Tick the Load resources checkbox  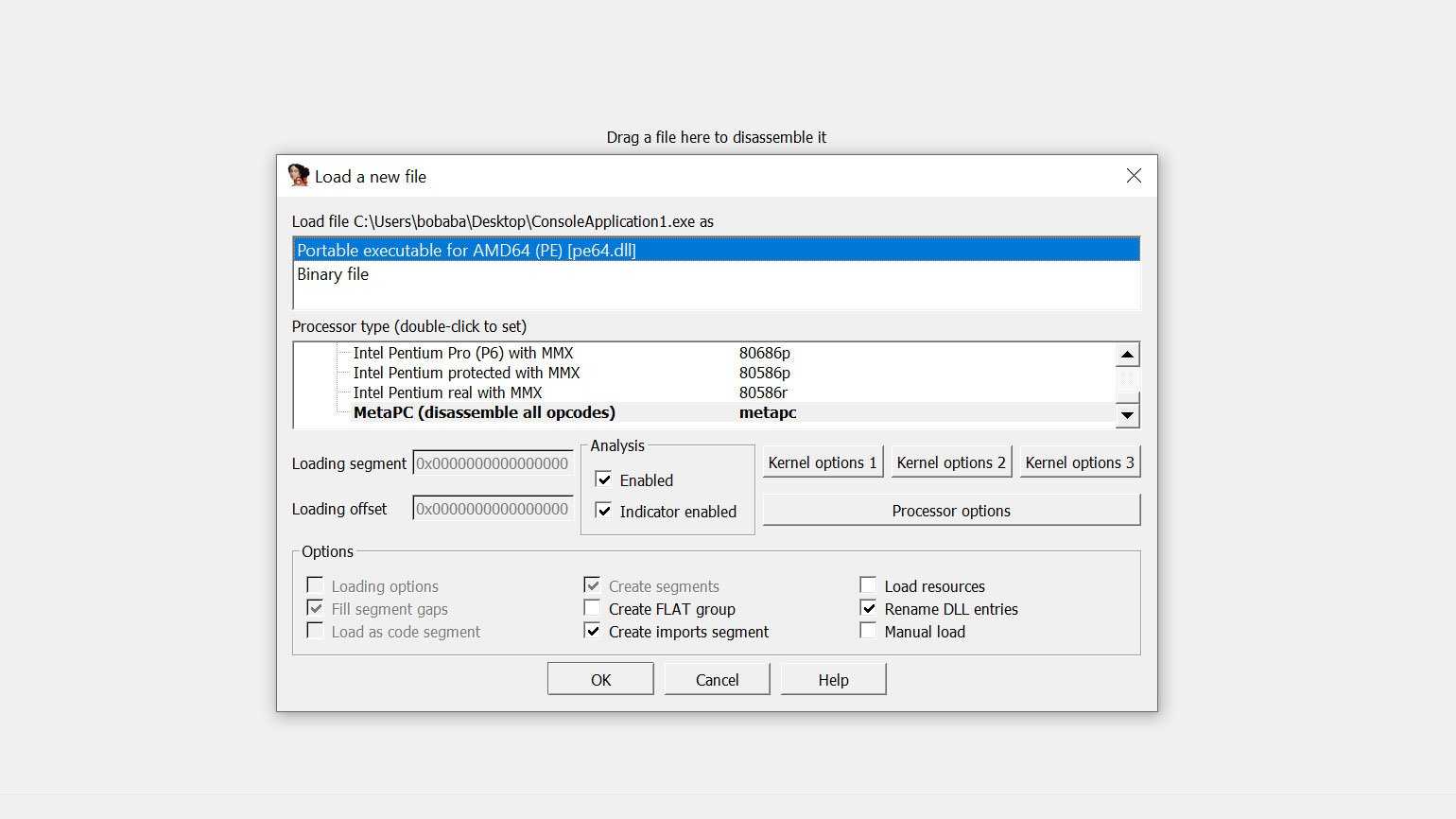point(868,585)
